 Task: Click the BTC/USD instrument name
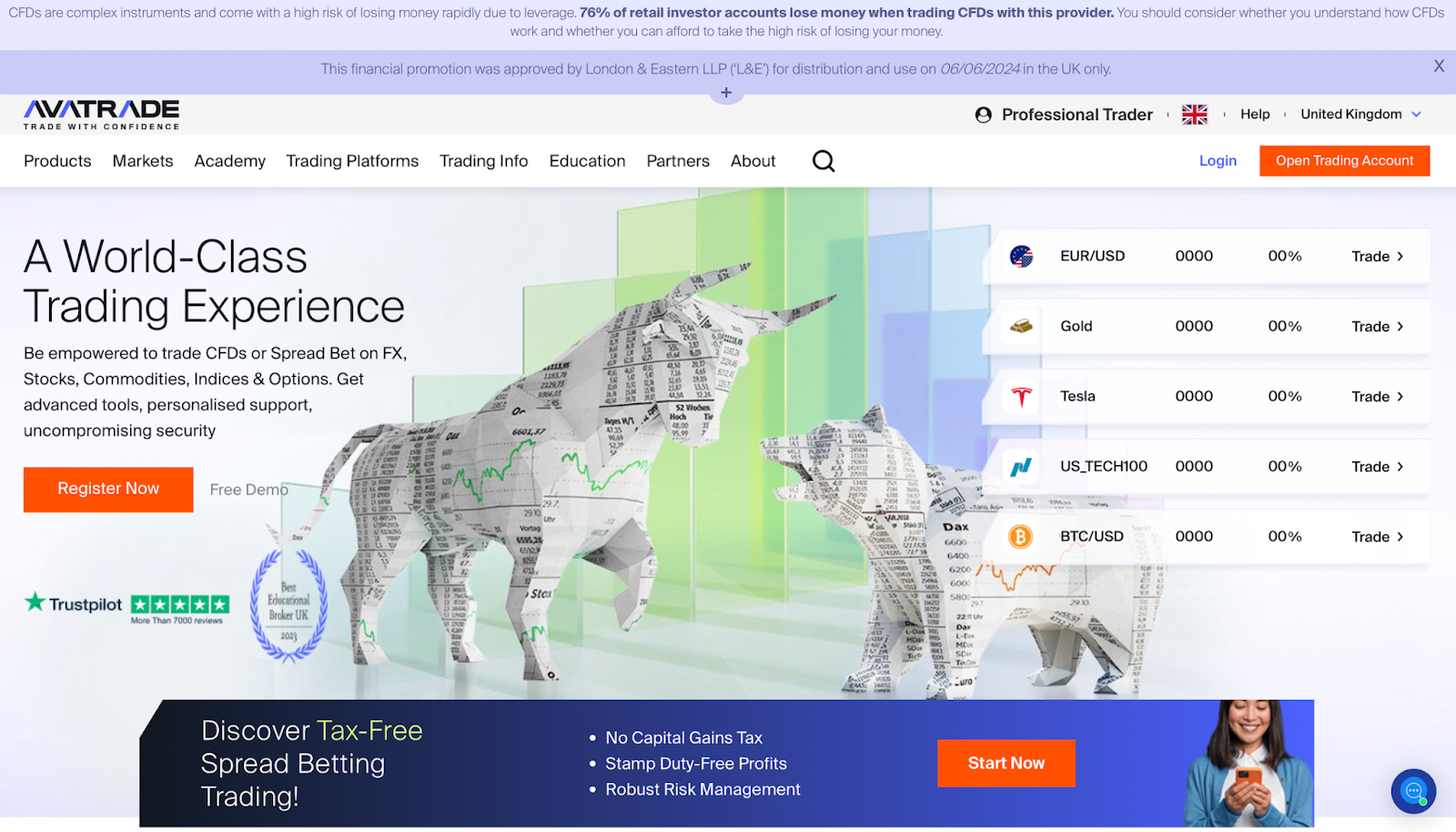[x=1091, y=536]
